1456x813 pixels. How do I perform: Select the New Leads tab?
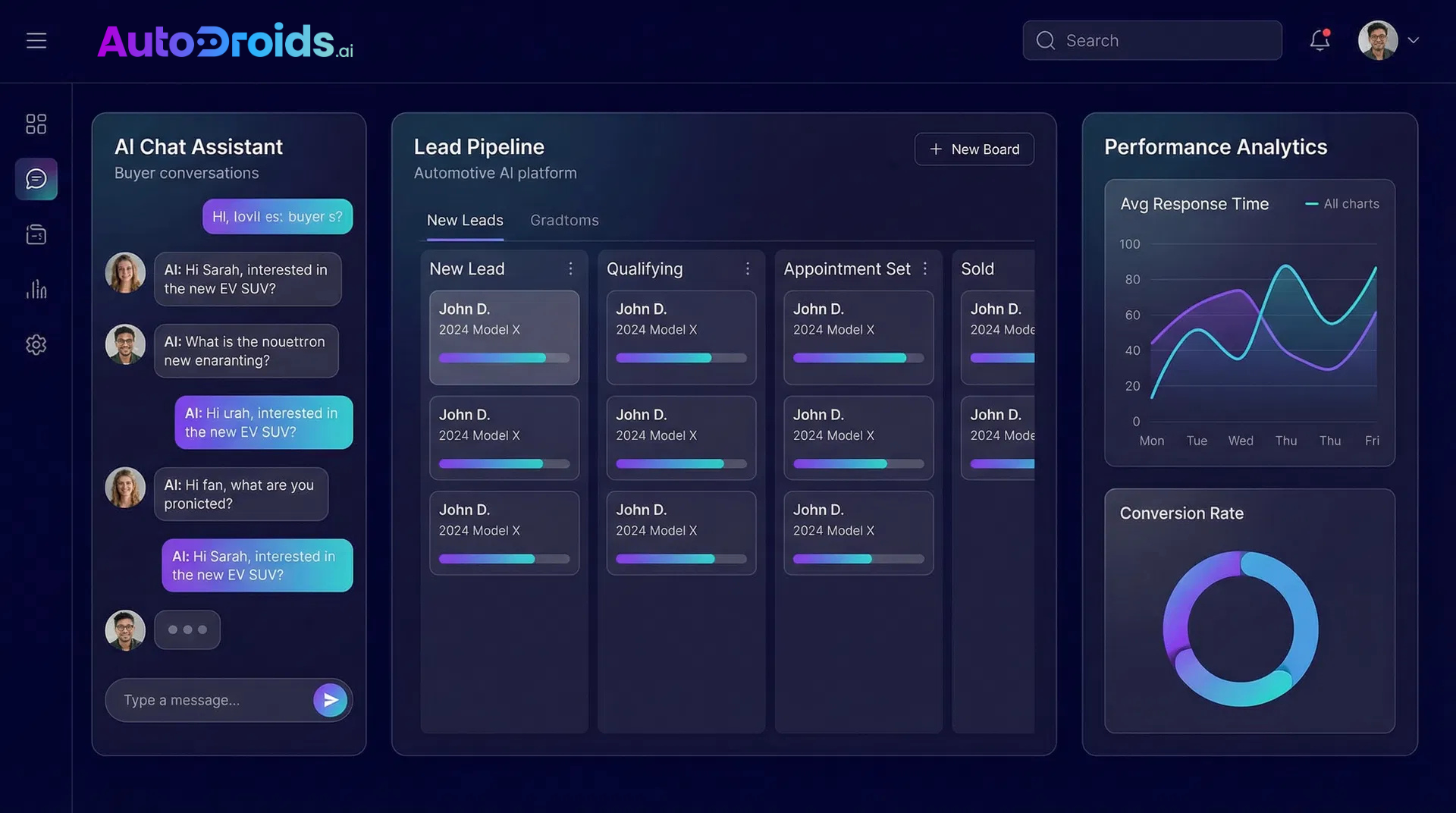[465, 220]
